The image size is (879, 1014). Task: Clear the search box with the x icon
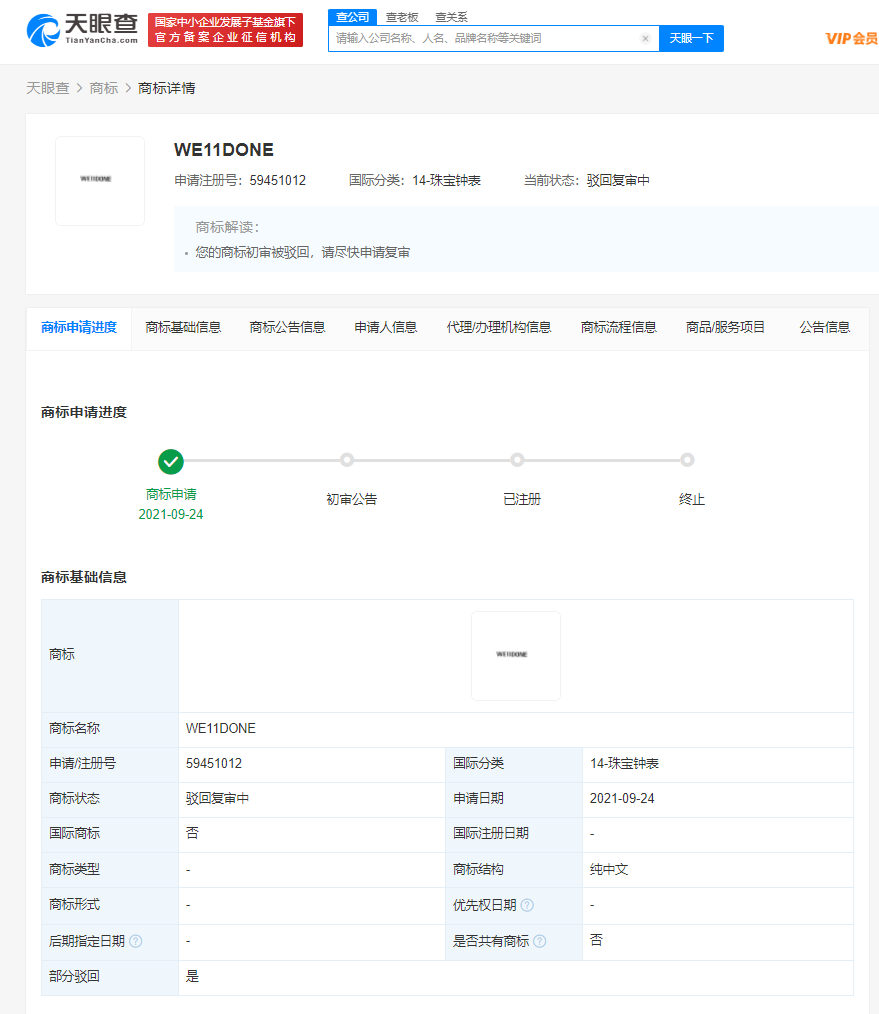click(x=645, y=38)
